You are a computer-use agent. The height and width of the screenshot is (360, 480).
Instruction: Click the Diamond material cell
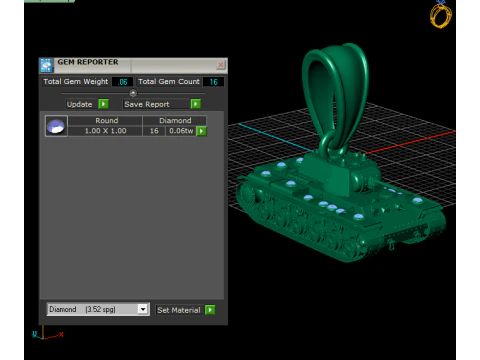click(x=175, y=120)
